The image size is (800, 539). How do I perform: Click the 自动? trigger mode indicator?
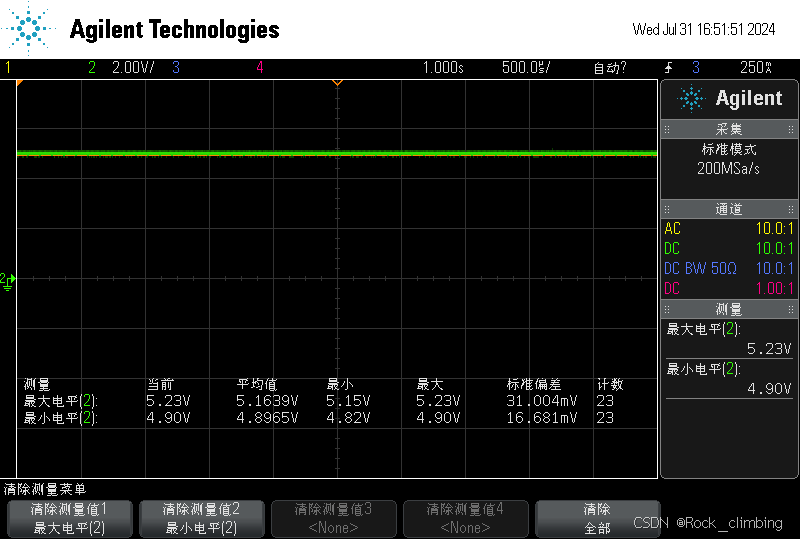tap(610, 67)
